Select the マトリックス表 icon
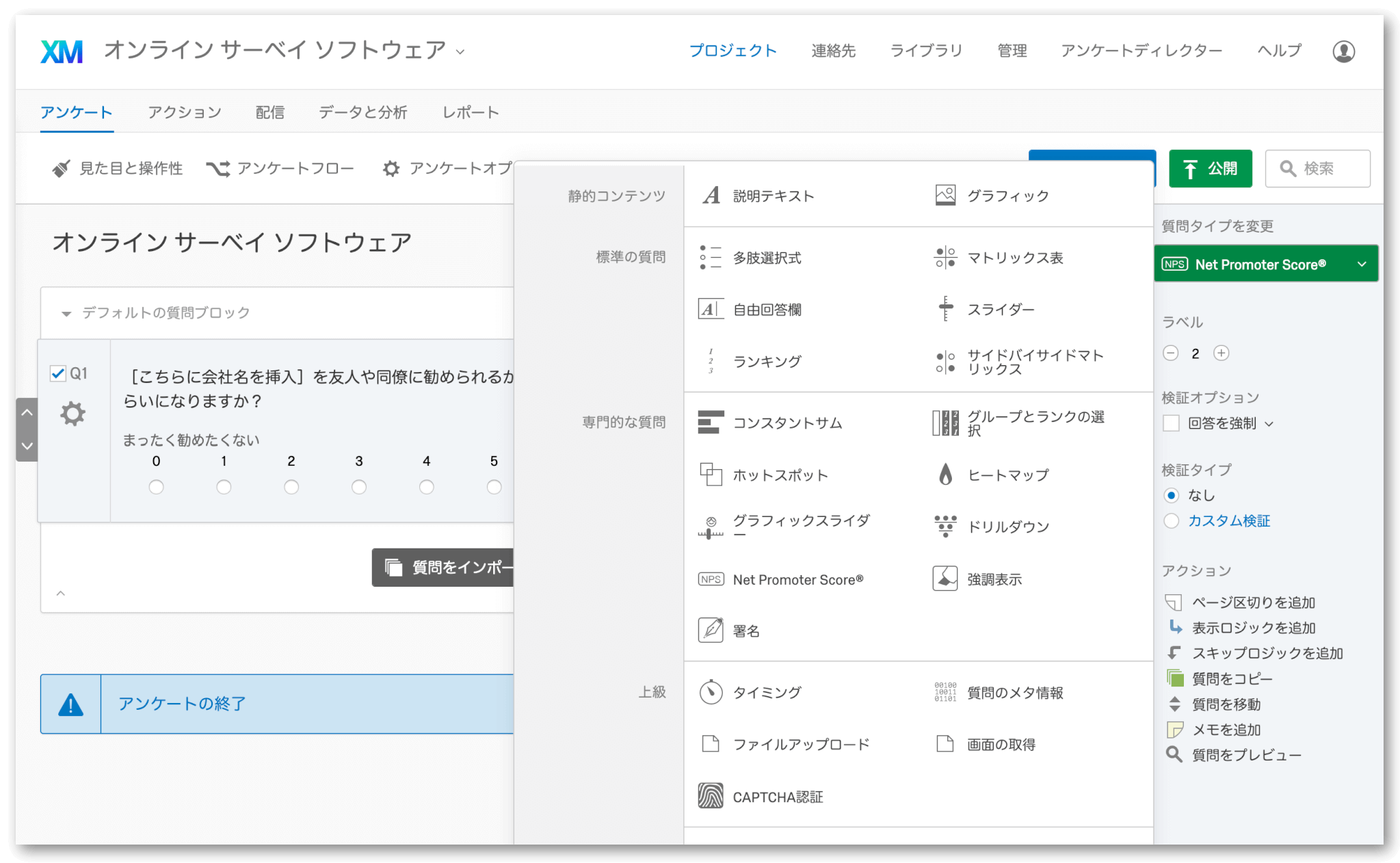Image resolution: width=1400 pixels, height=863 pixels. point(945,258)
